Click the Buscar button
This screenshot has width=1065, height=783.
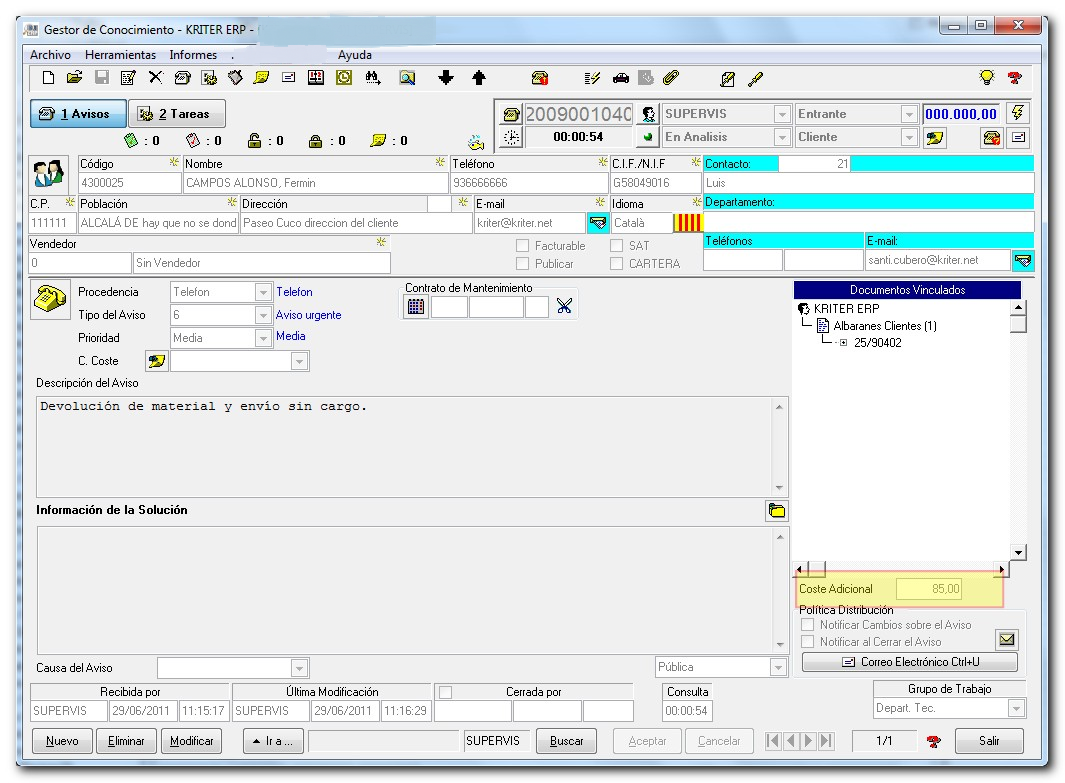(x=566, y=741)
